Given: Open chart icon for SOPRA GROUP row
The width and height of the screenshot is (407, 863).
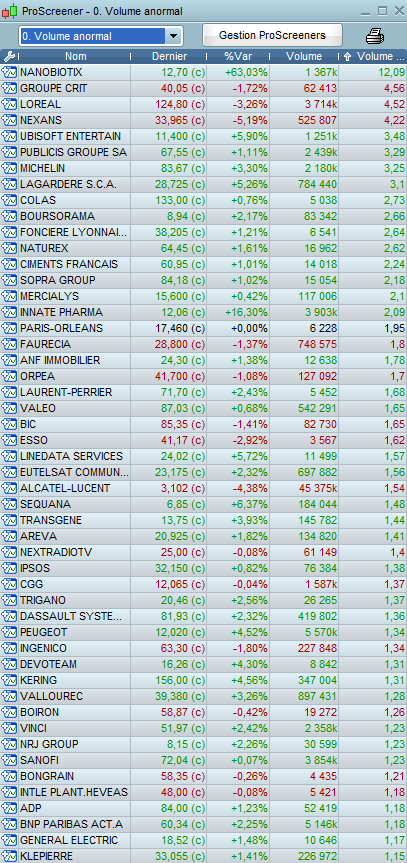Looking at the screenshot, I should [x=9, y=280].
